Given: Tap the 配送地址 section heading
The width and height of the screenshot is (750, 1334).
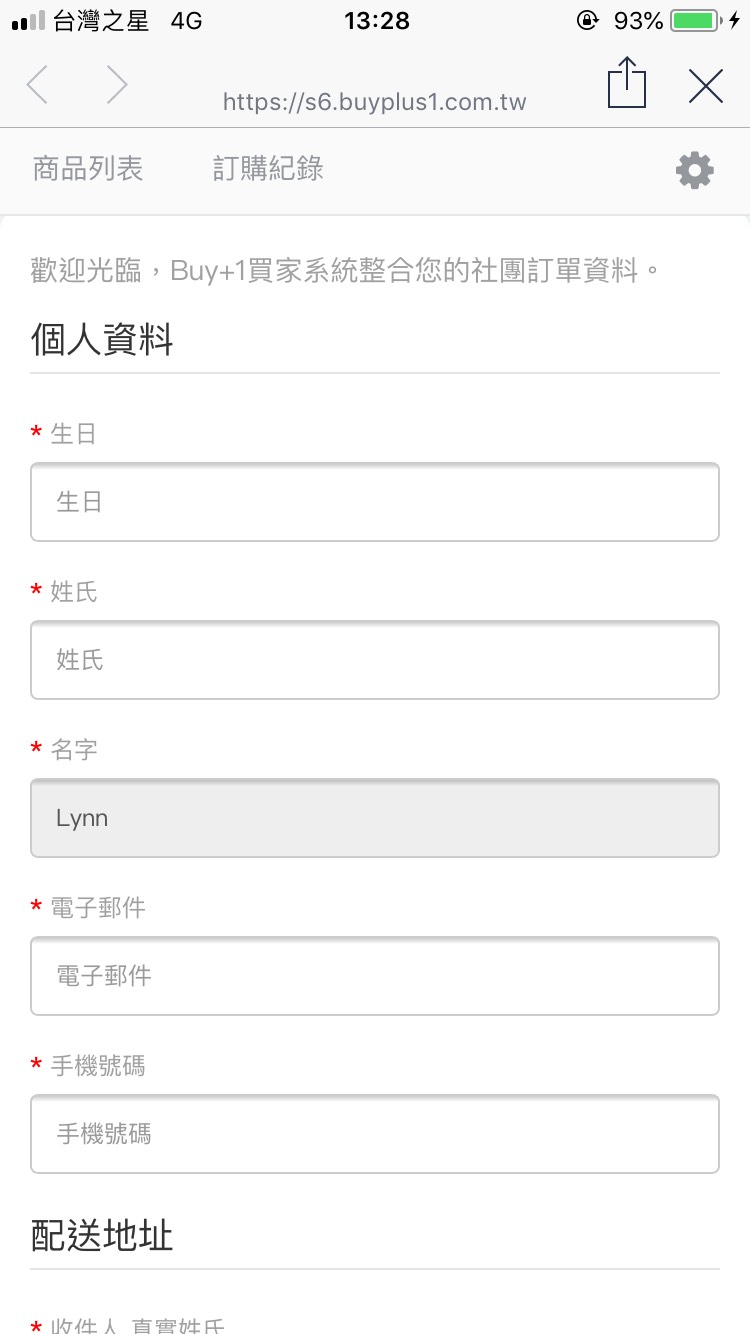Looking at the screenshot, I should [x=102, y=1236].
